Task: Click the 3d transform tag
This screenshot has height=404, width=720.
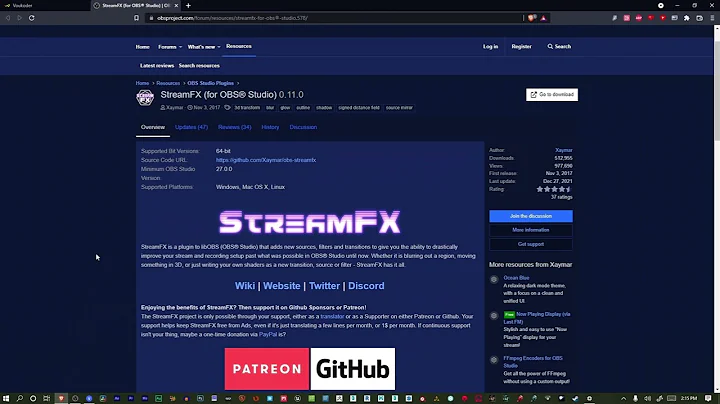Action: point(247,107)
